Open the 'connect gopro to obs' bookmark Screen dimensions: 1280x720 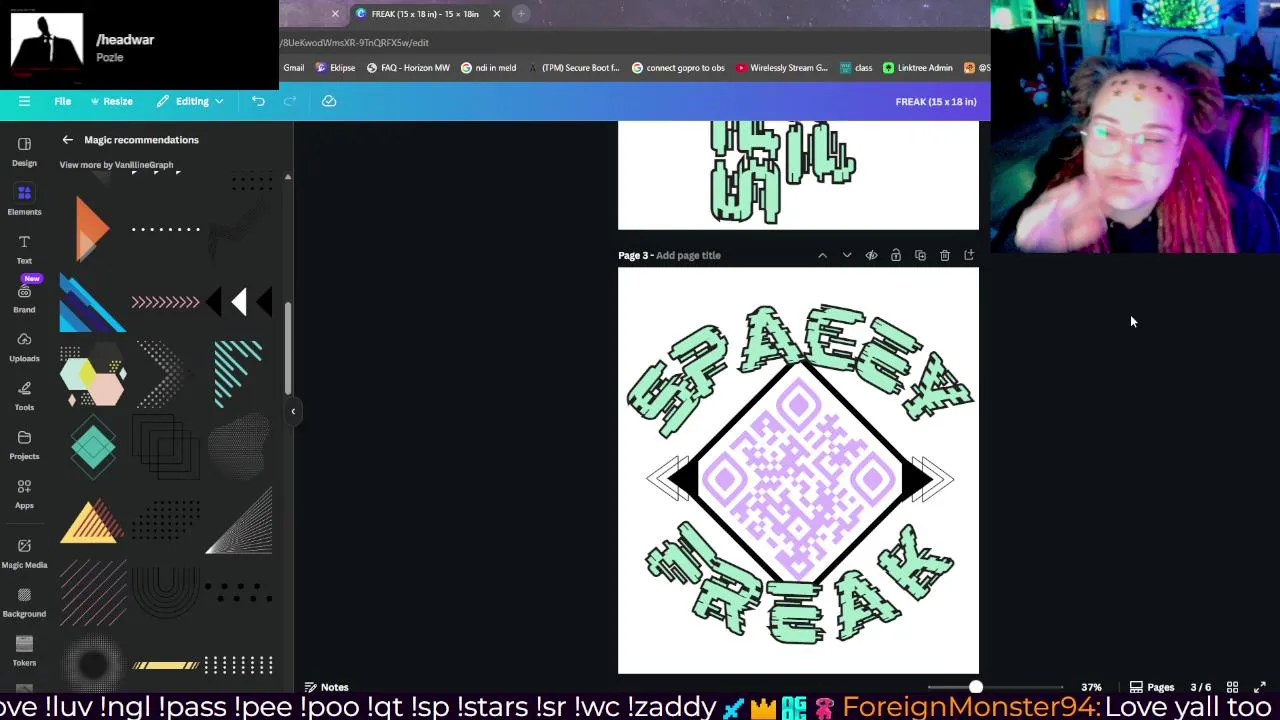678,68
